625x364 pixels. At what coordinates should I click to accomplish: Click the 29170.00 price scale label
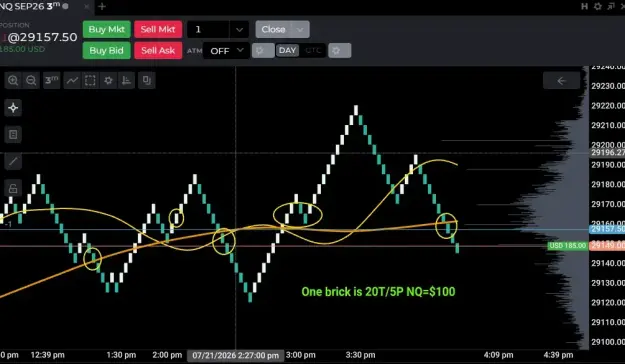tap(608, 204)
